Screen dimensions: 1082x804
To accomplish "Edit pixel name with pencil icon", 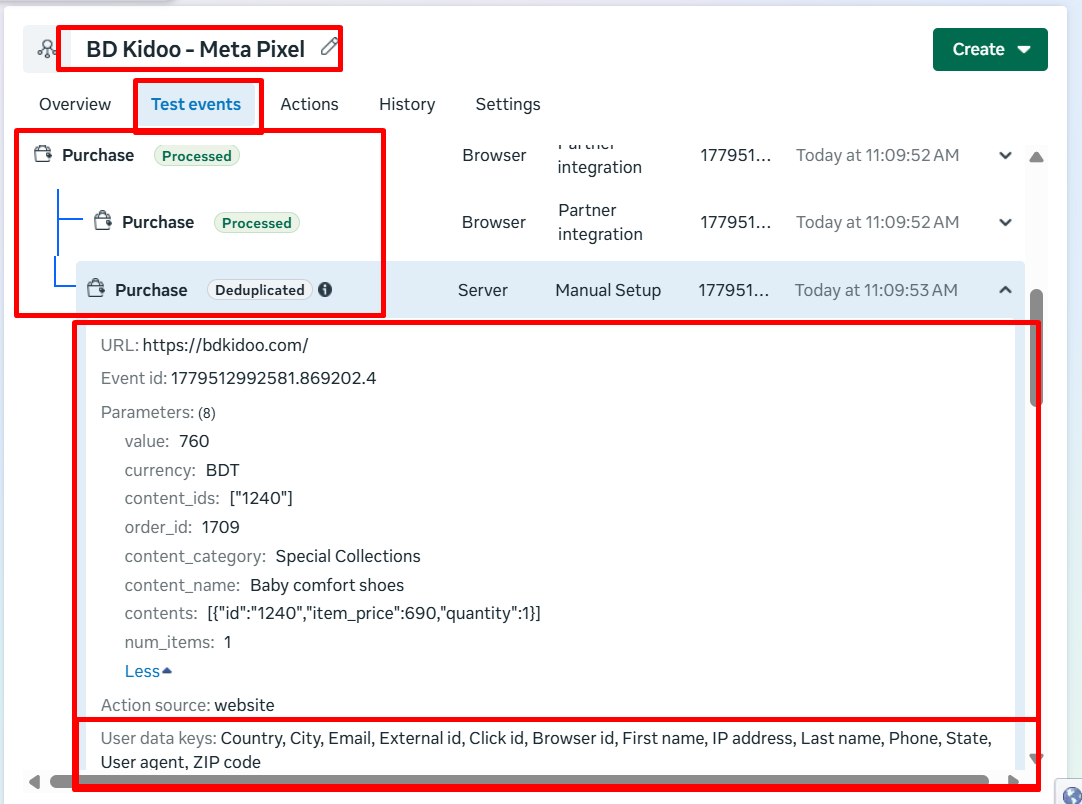I will coord(329,47).
